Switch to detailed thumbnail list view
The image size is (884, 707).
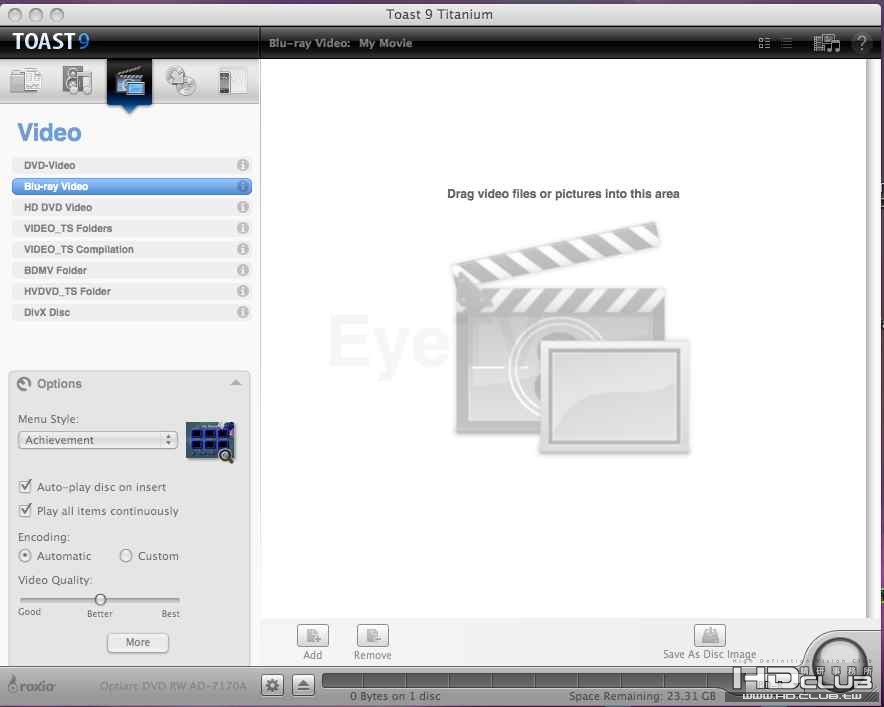coord(764,43)
